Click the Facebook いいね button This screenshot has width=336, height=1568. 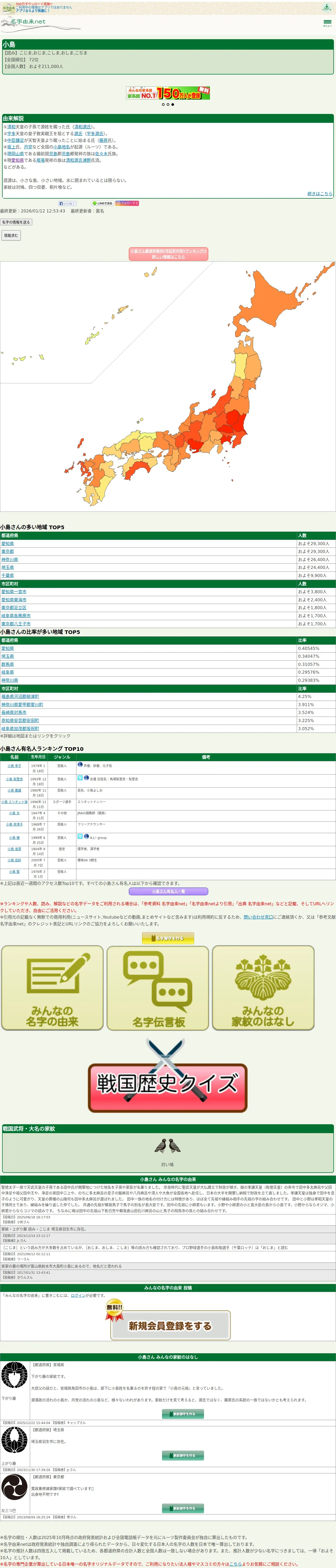pos(67,203)
